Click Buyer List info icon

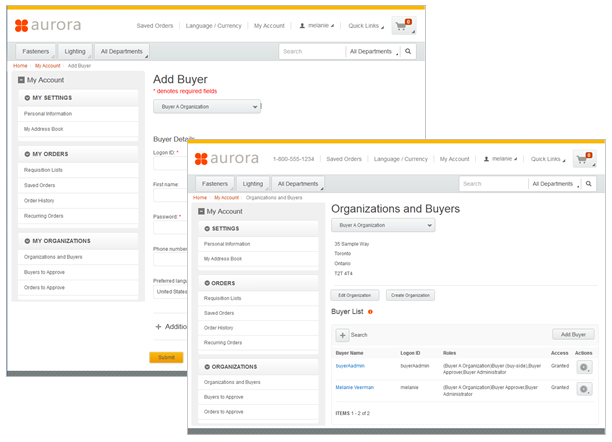[370, 312]
